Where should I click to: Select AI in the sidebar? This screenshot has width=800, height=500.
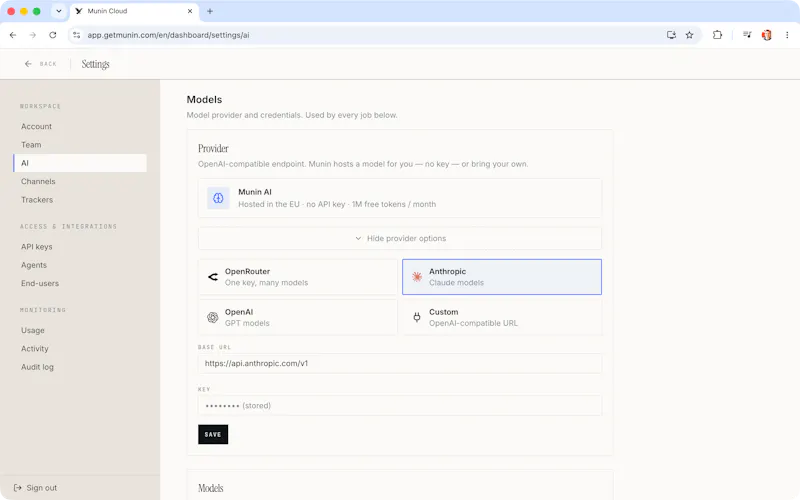pyautogui.click(x=80, y=163)
